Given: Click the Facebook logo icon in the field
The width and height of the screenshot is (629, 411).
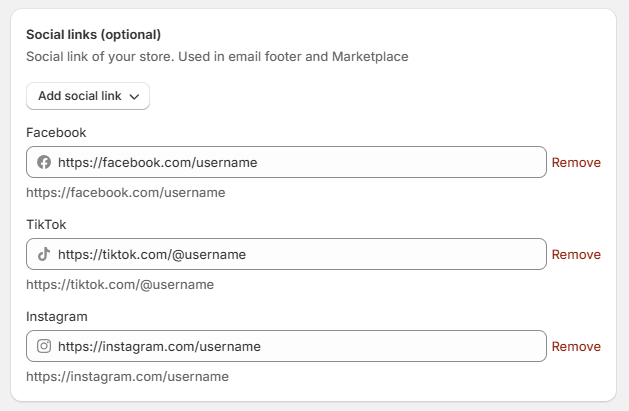Looking at the screenshot, I should click(x=43, y=162).
